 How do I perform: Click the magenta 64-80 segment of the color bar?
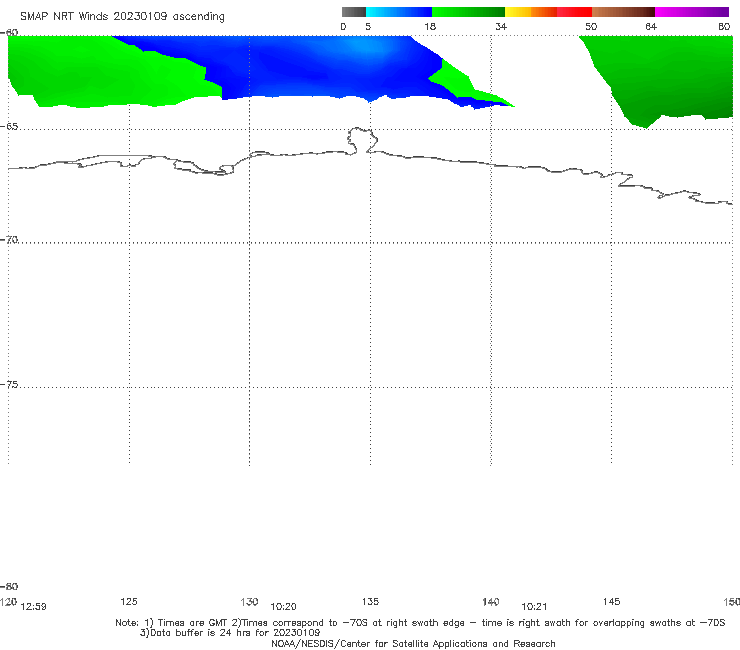coord(692,12)
